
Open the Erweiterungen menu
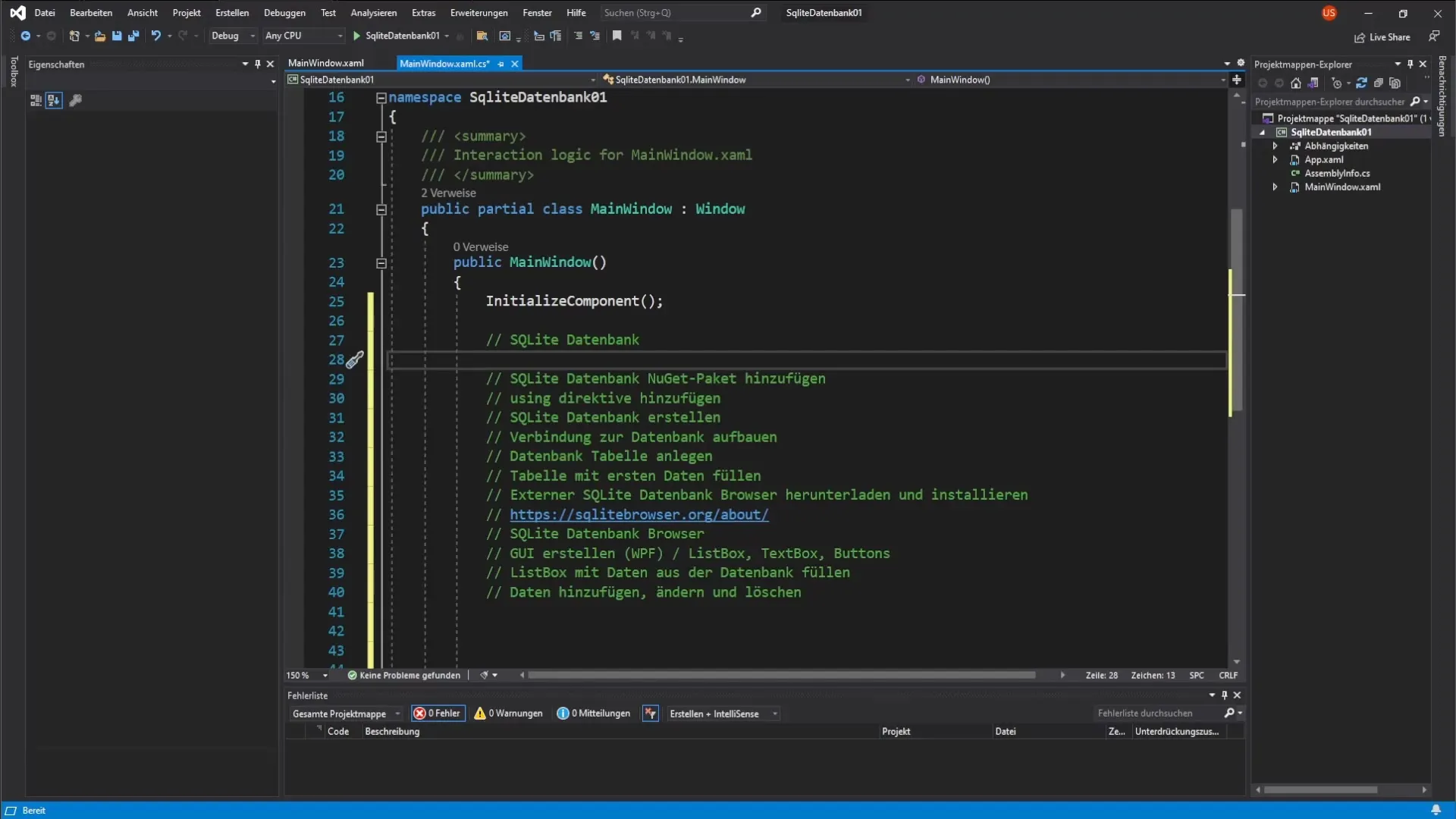[x=479, y=13]
